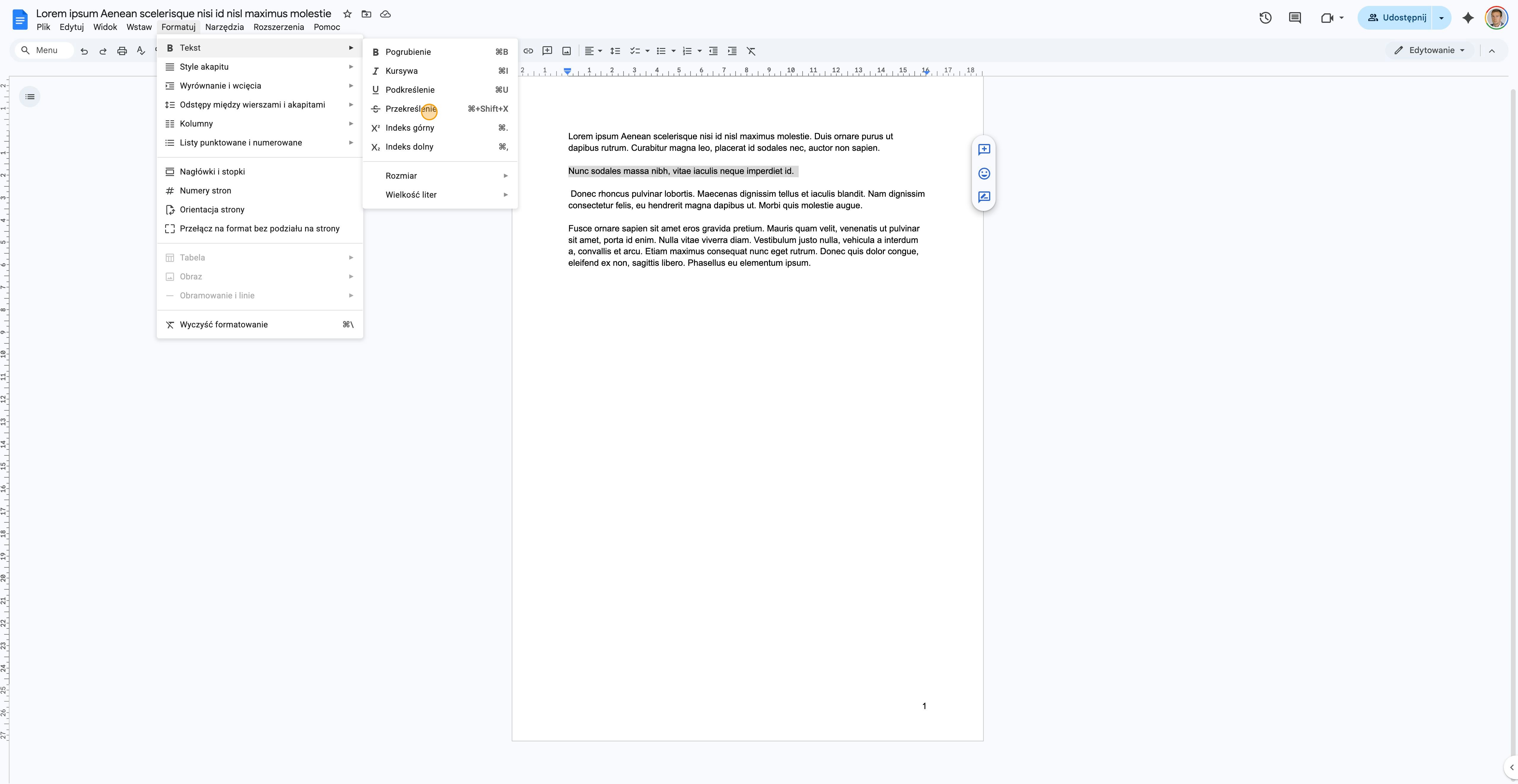Image resolution: width=1518 pixels, height=784 pixels.
Task: Click the insert image toolbar icon
Action: coord(567,51)
